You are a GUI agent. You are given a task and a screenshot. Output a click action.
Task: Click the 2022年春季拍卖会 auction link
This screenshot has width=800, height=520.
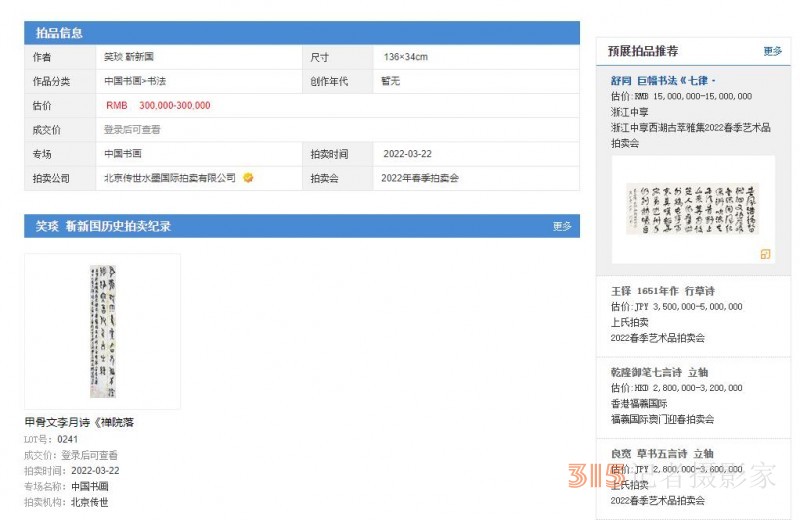point(420,178)
